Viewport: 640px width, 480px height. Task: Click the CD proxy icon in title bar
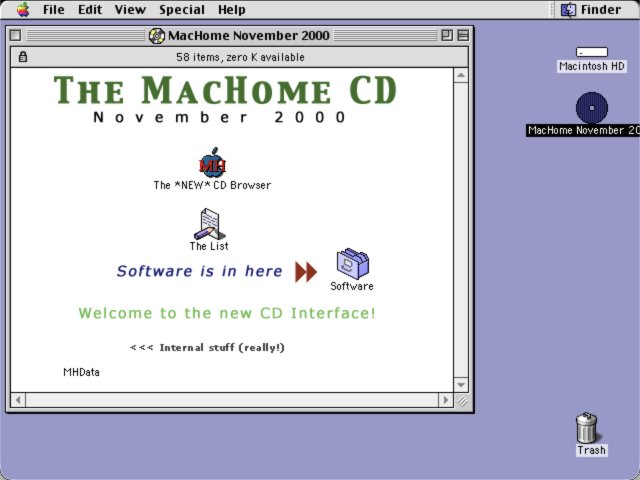click(x=157, y=36)
